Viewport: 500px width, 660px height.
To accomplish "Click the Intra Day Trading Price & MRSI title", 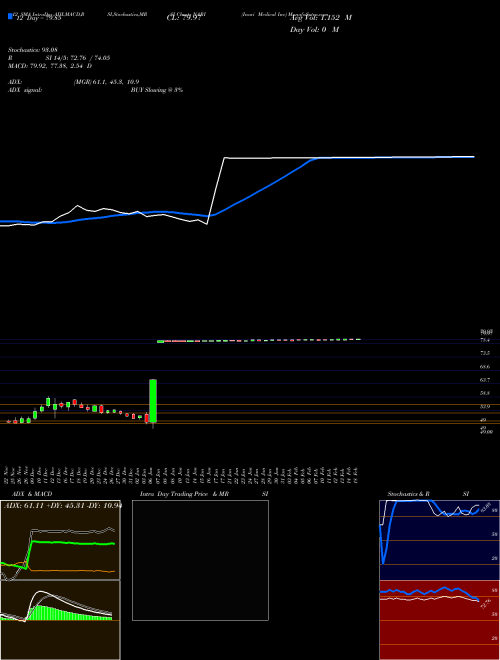I will pyautogui.click(x=204, y=494).
